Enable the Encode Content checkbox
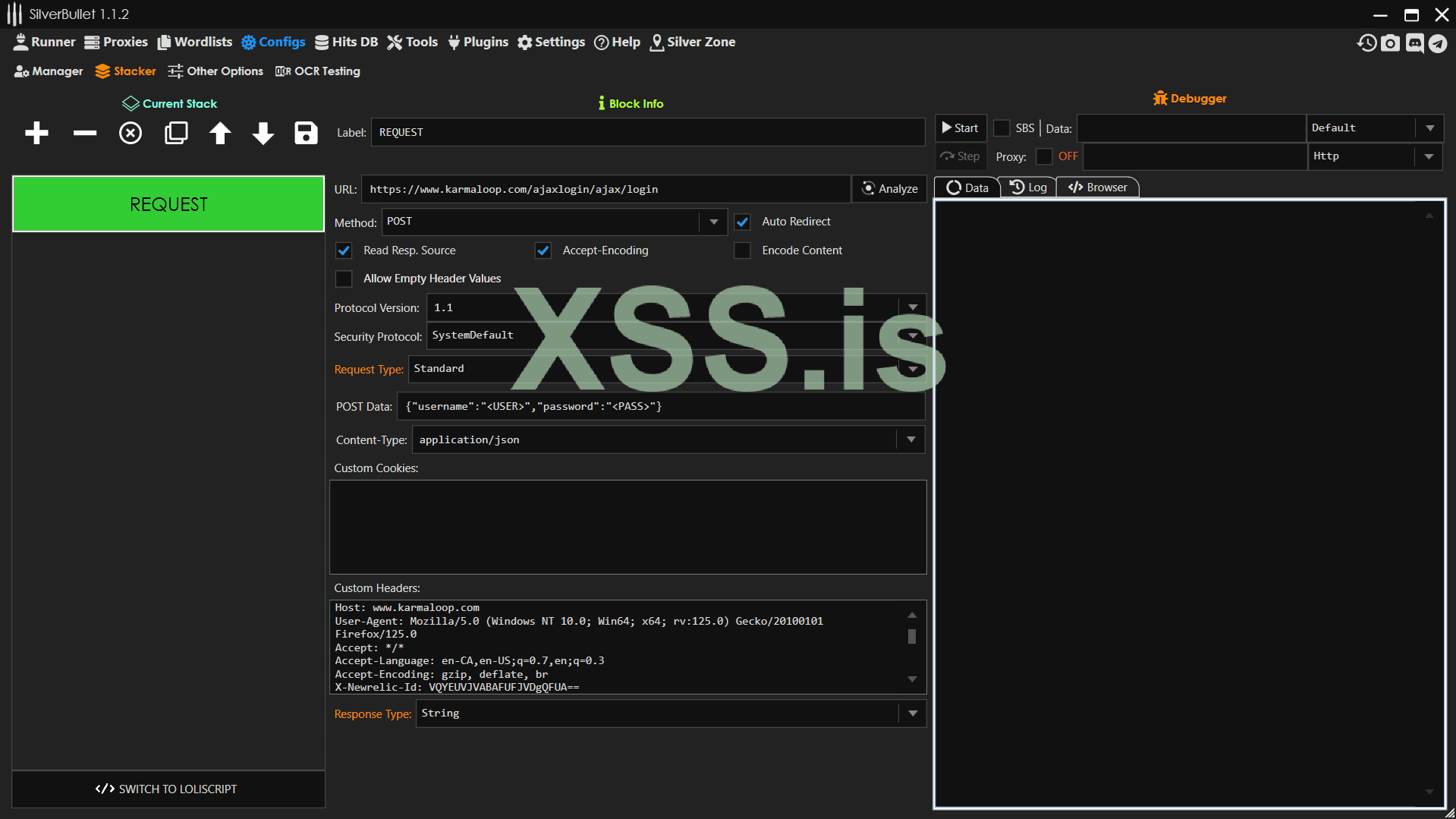Screen dimensions: 1456x819 coord(743,250)
